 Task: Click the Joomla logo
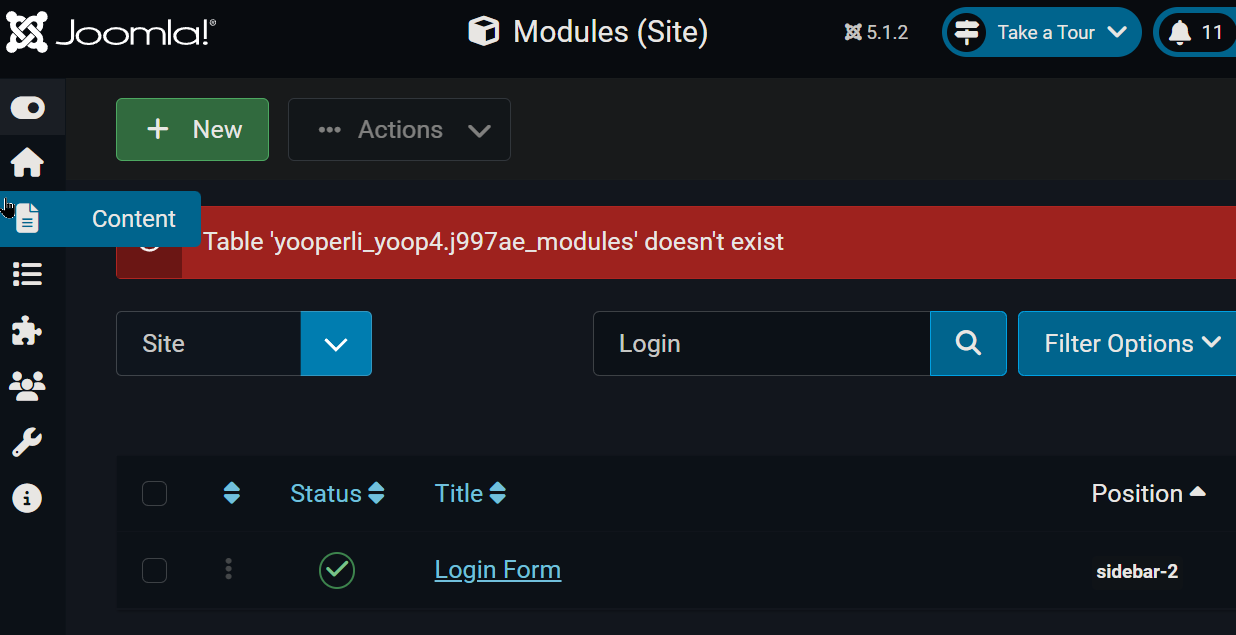[x=111, y=32]
